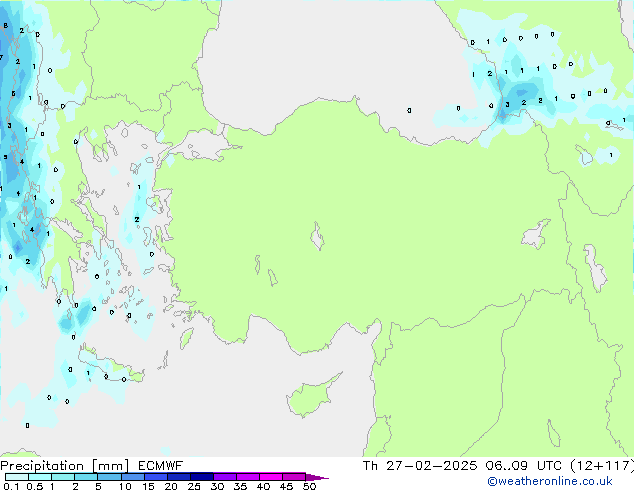Click the 40–45 mm magenta swatch
This screenshot has height=490, width=634.
tap(271, 477)
